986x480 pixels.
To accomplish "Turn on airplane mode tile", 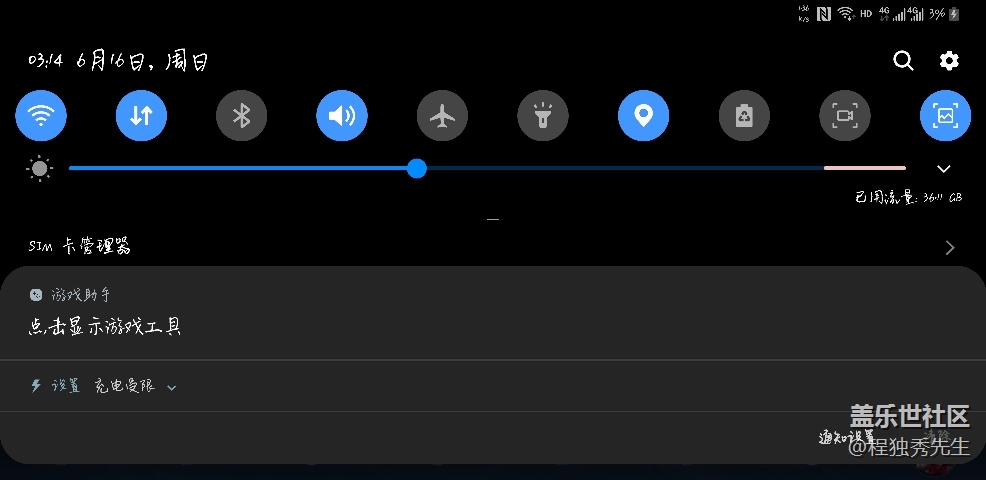I will pyautogui.click(x=443, y=116).
